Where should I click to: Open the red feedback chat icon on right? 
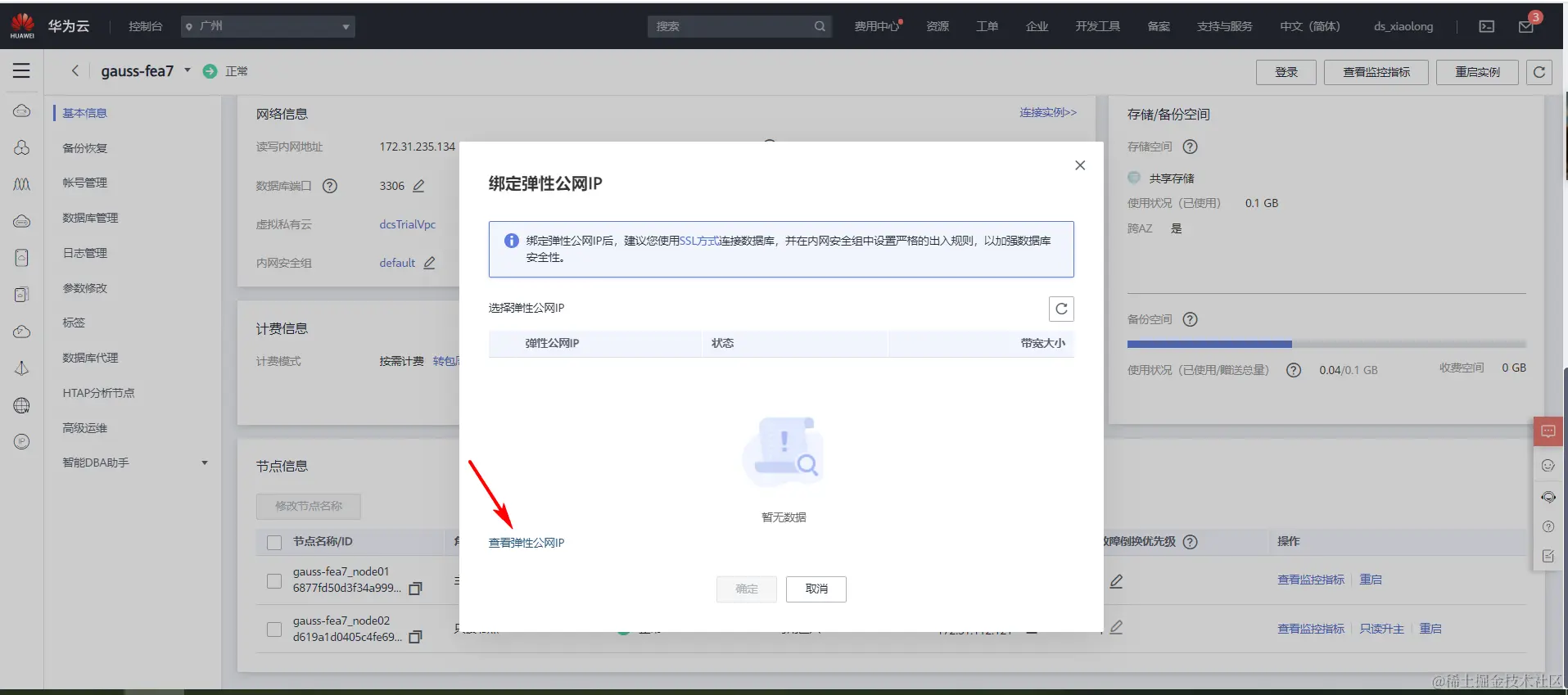pyautogui.click(x=1548, y=431)
